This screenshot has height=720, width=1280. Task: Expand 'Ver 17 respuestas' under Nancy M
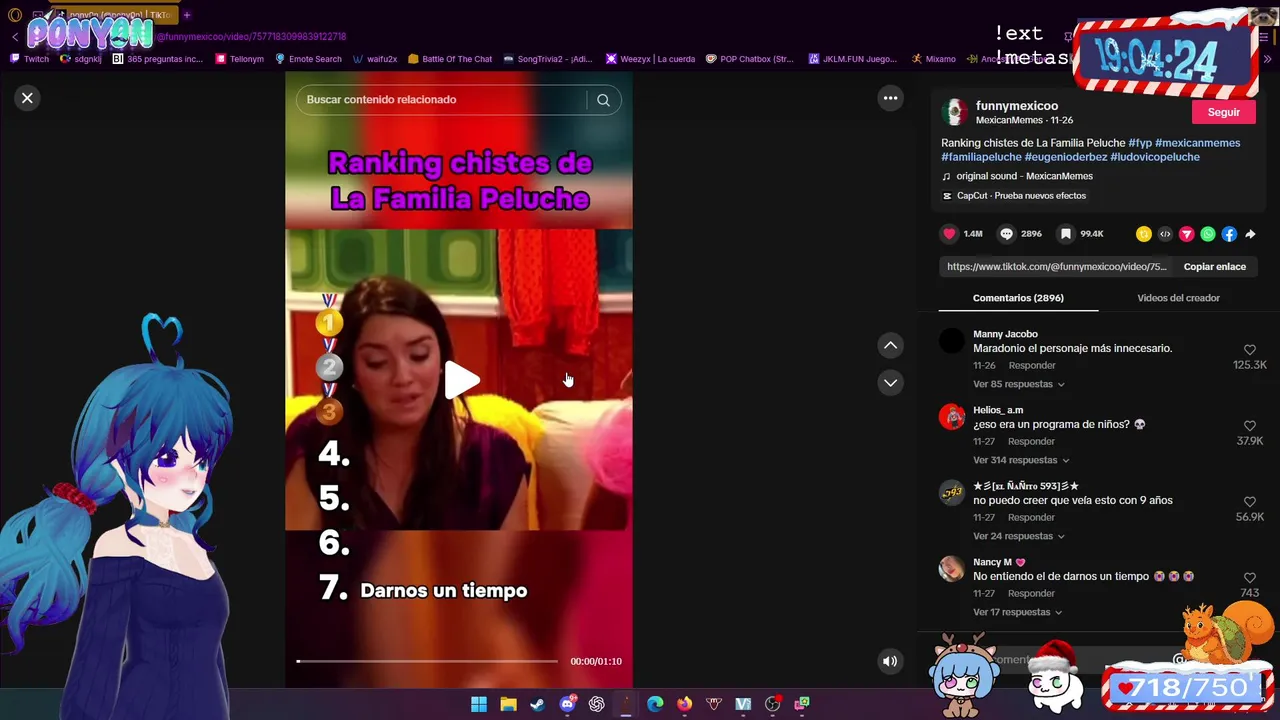point(1017,612)
